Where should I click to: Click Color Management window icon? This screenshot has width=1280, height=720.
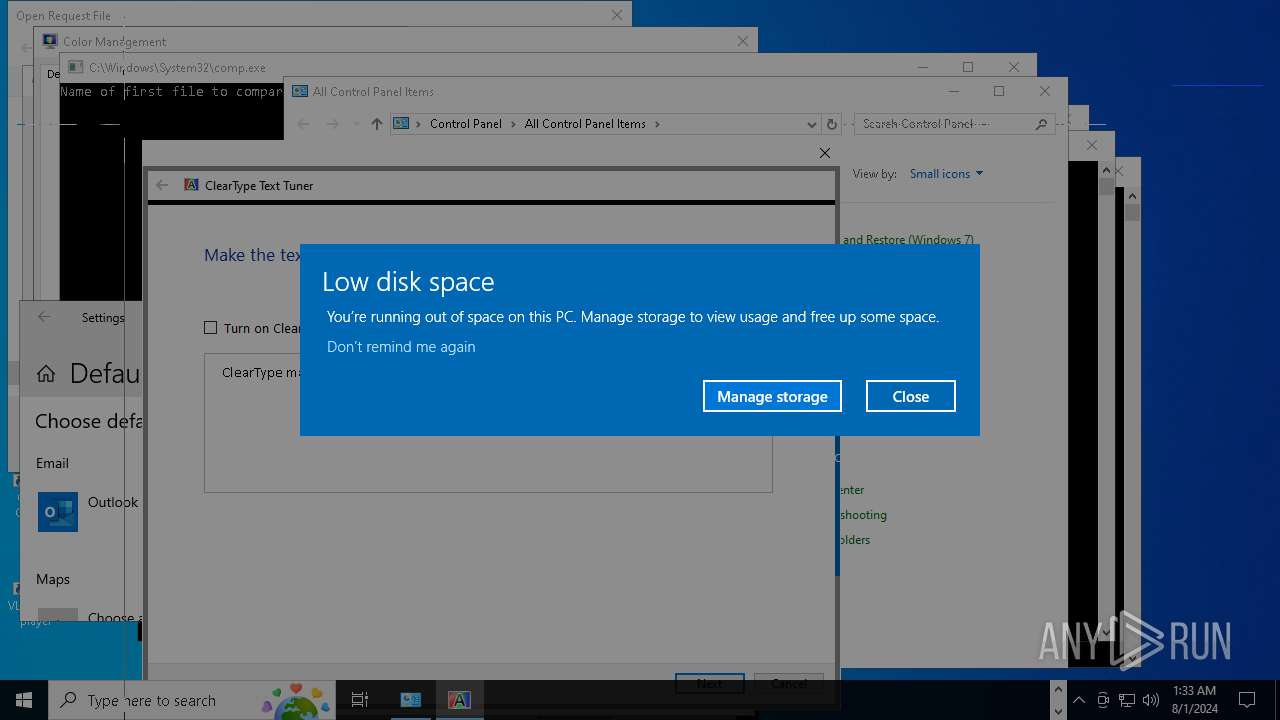tap(50, 41)
